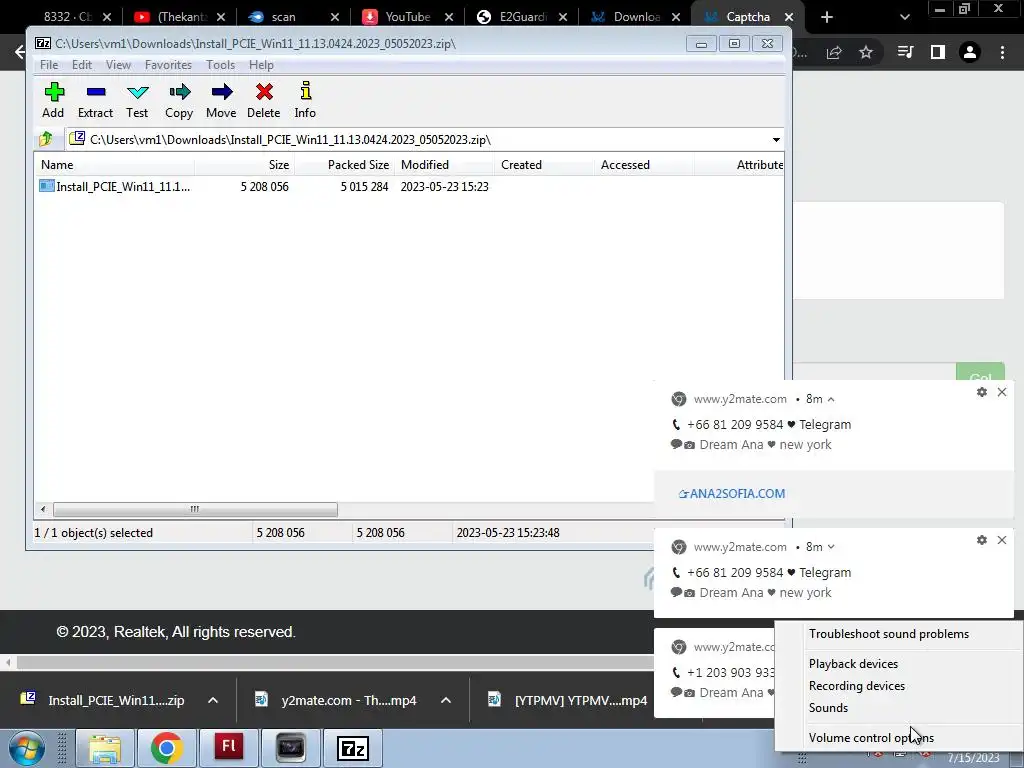
Task: Open settings of the top y2mate notification
Action: tap(982, 392)
